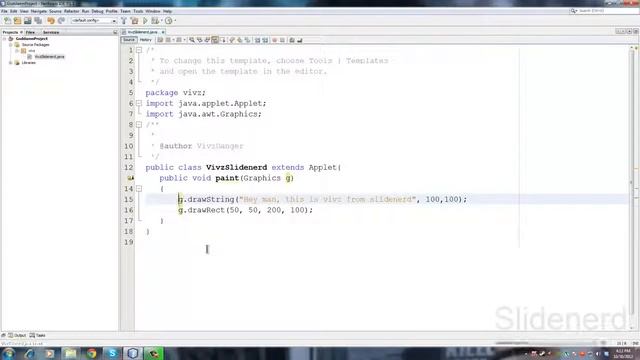Click the hint lightbulb icon beside the paint method

point(131,178)
